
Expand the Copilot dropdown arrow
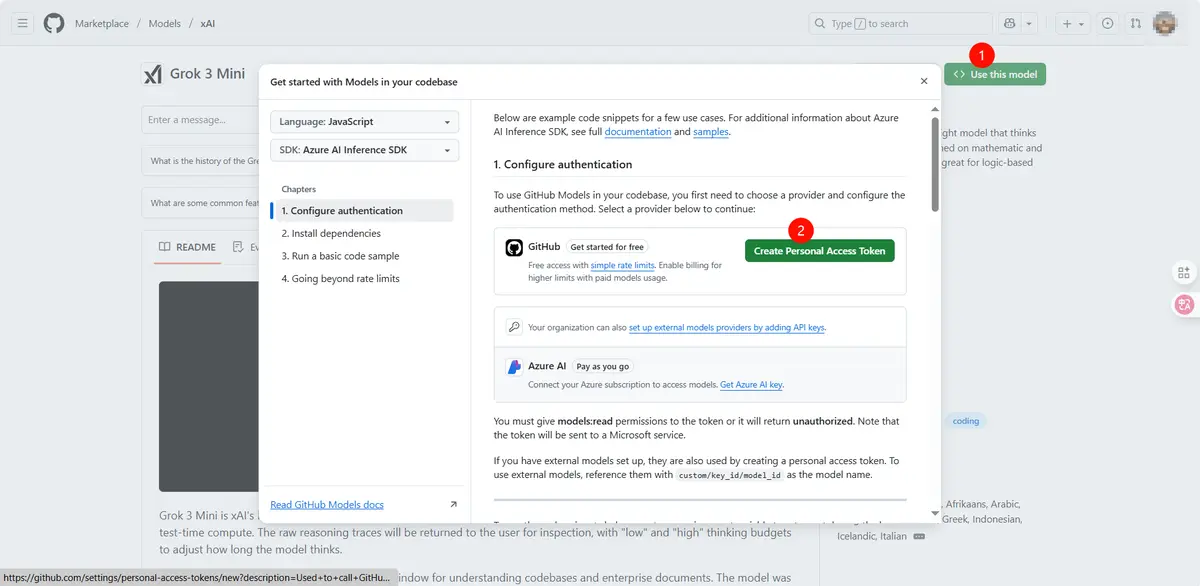1029,23
